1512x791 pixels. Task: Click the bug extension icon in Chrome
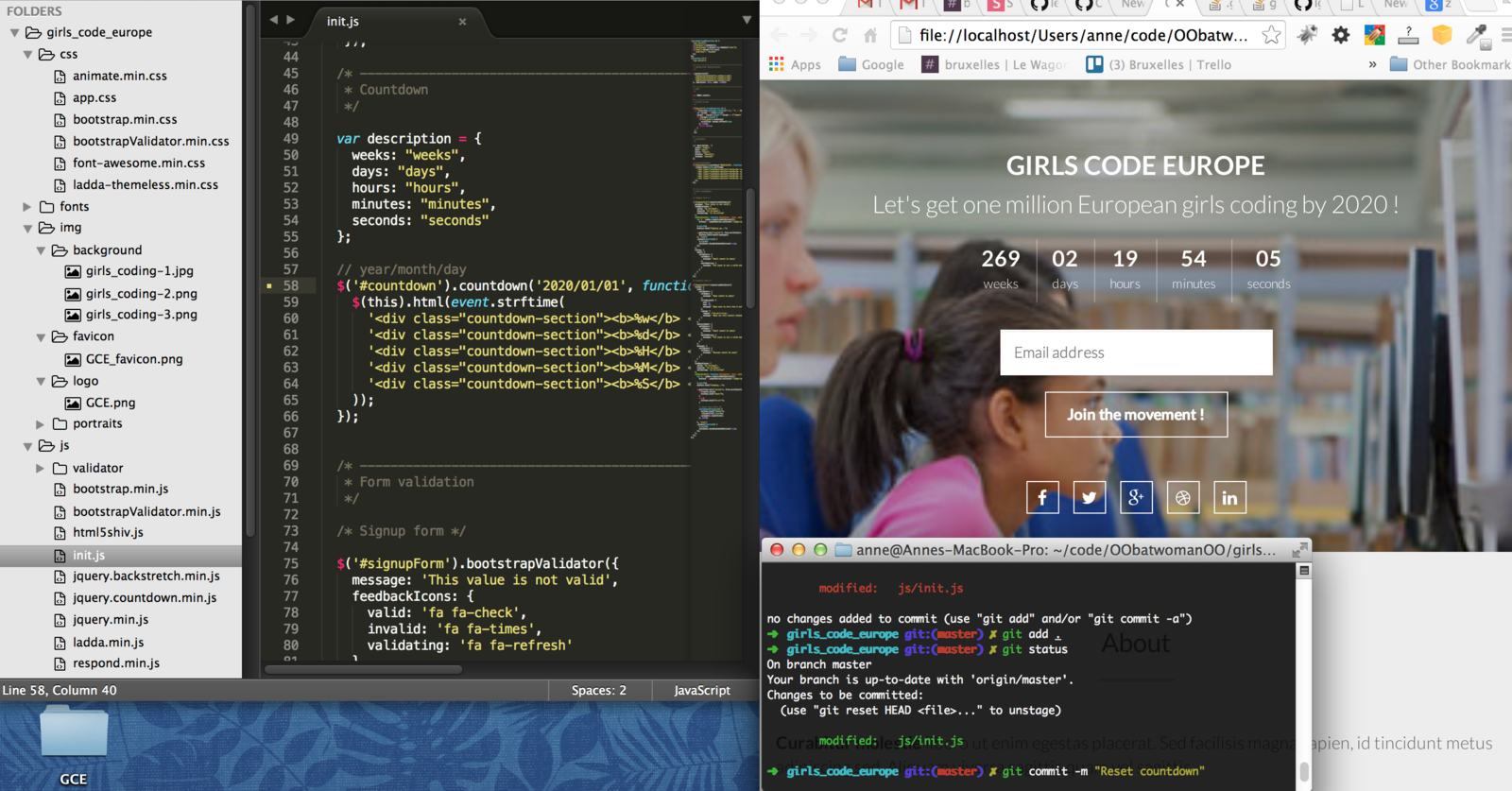point(1308,35)
